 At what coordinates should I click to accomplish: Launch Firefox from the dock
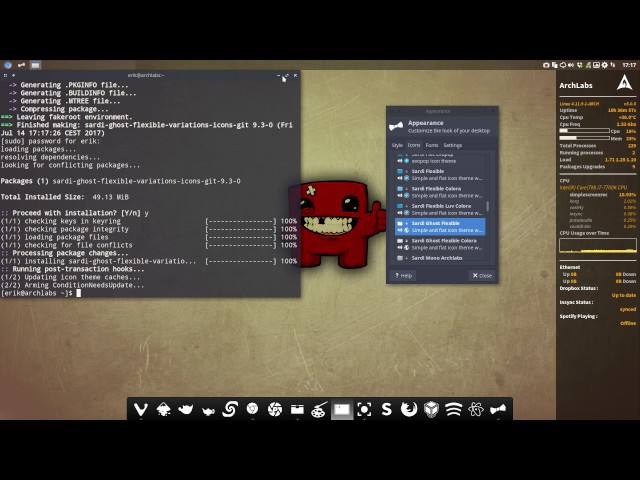point(409,409)
